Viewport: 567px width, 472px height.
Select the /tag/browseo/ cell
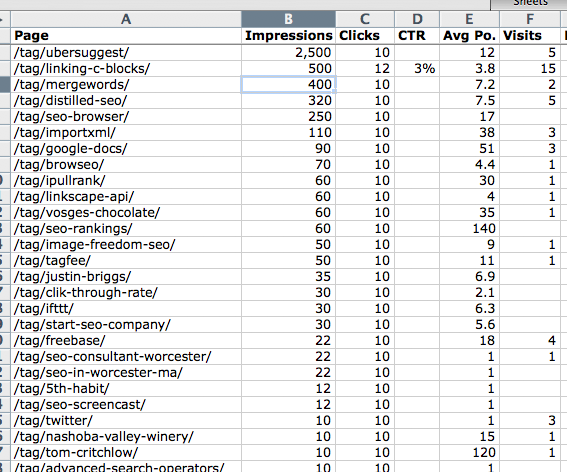(x=126, y=165)
